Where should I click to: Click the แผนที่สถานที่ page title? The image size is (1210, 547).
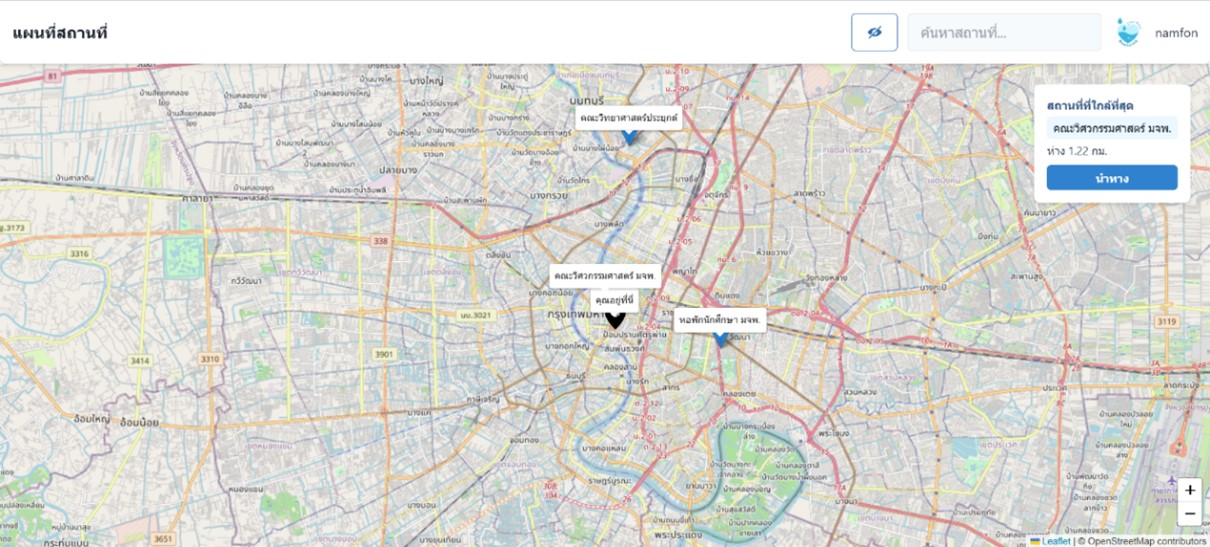click(x=60, y=33)
